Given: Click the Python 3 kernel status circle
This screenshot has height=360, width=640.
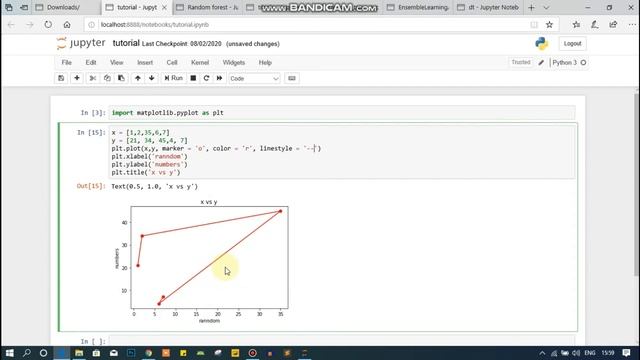Looking at the screenshot, I should point(583,62).
